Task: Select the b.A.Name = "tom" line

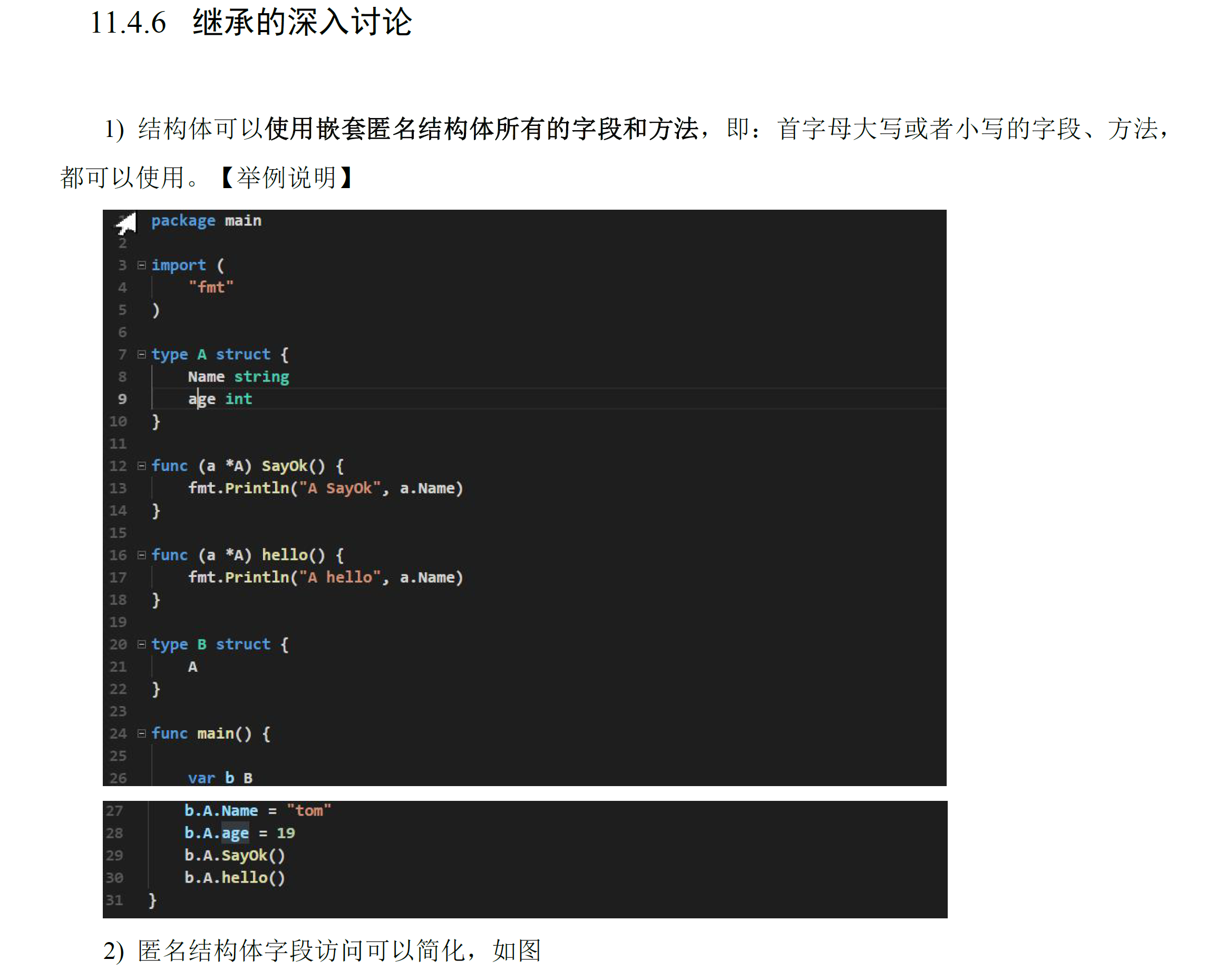Action: point(259,810)
